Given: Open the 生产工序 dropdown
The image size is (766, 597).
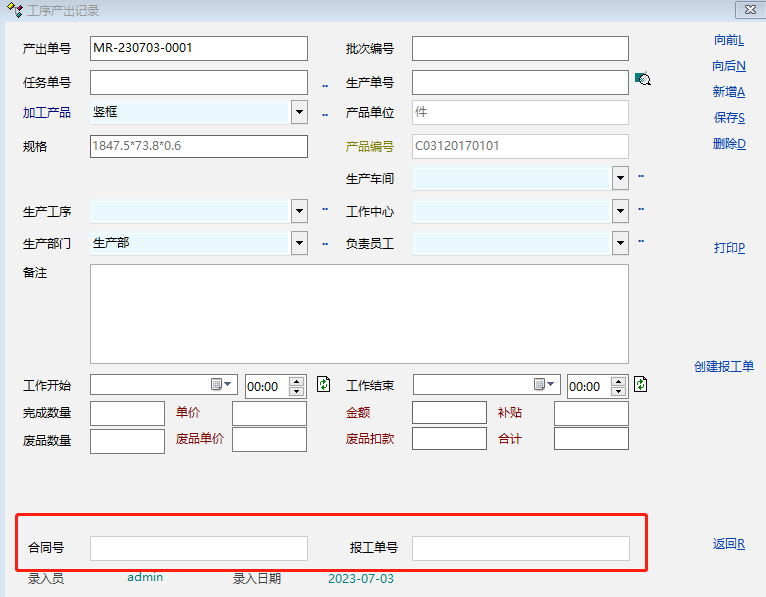Looking at the screenshot, I should pyautogui.click(x=299, y=211).
